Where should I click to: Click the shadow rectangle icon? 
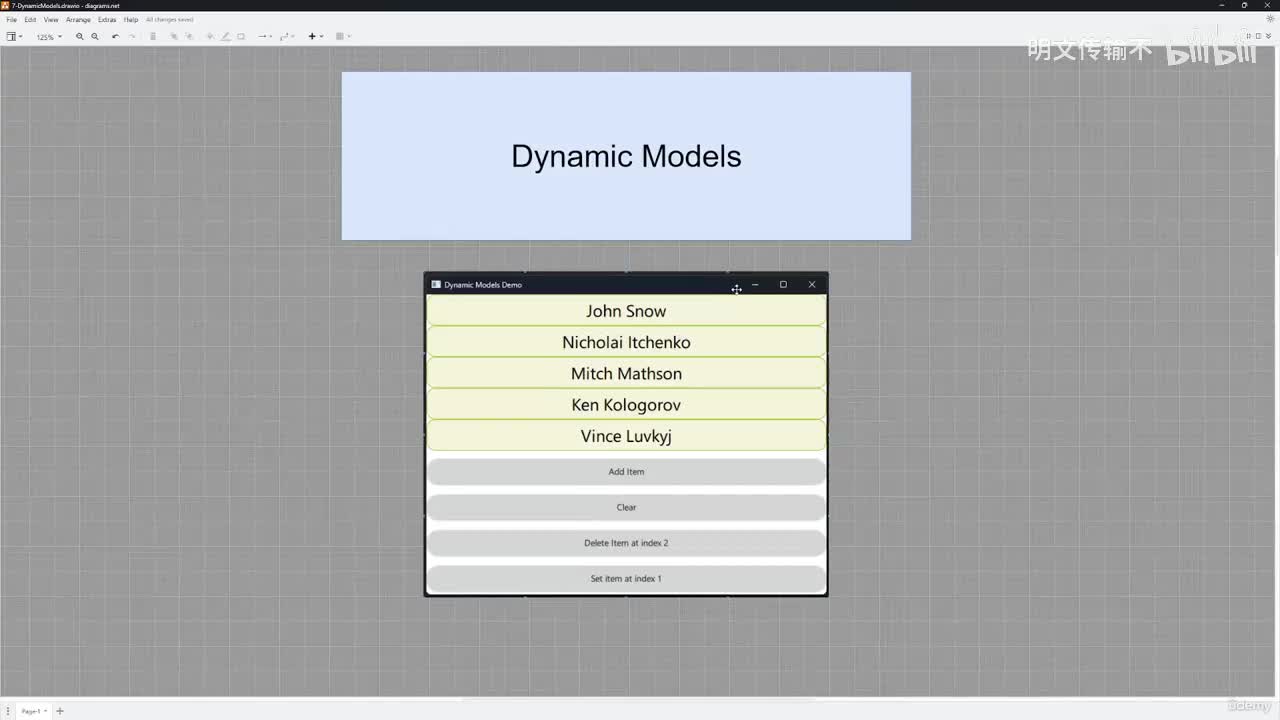point(241,37)
